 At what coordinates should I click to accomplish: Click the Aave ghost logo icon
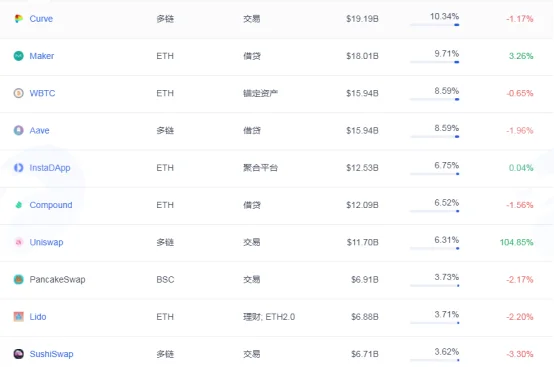(18, 130)
